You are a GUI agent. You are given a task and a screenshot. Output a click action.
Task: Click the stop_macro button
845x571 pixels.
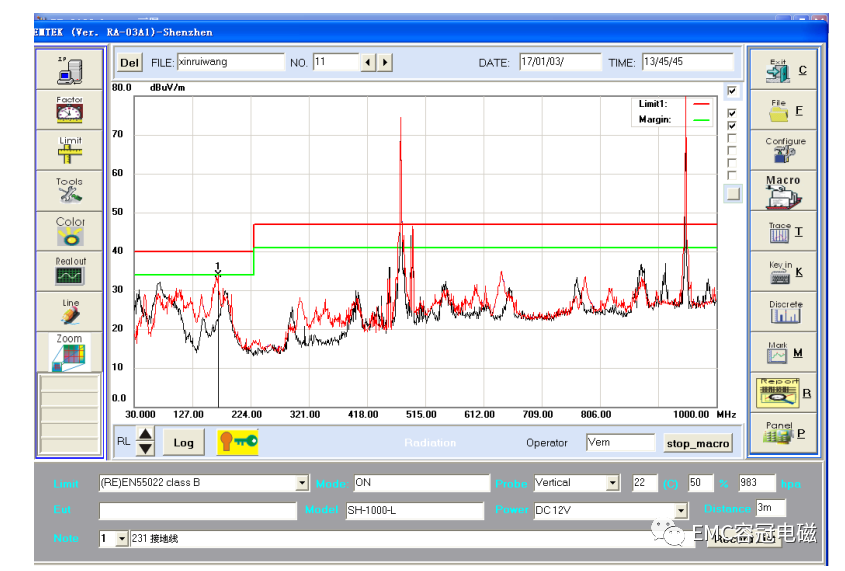698,443
